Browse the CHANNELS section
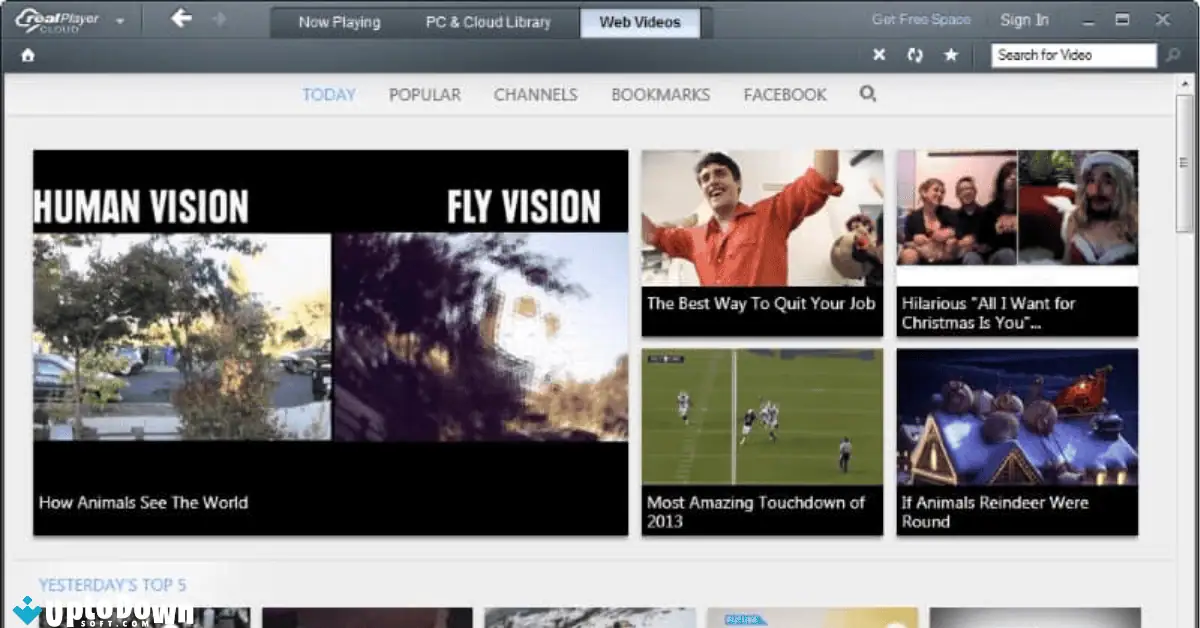Screen dimensions: 1200x628 [535, 94]
